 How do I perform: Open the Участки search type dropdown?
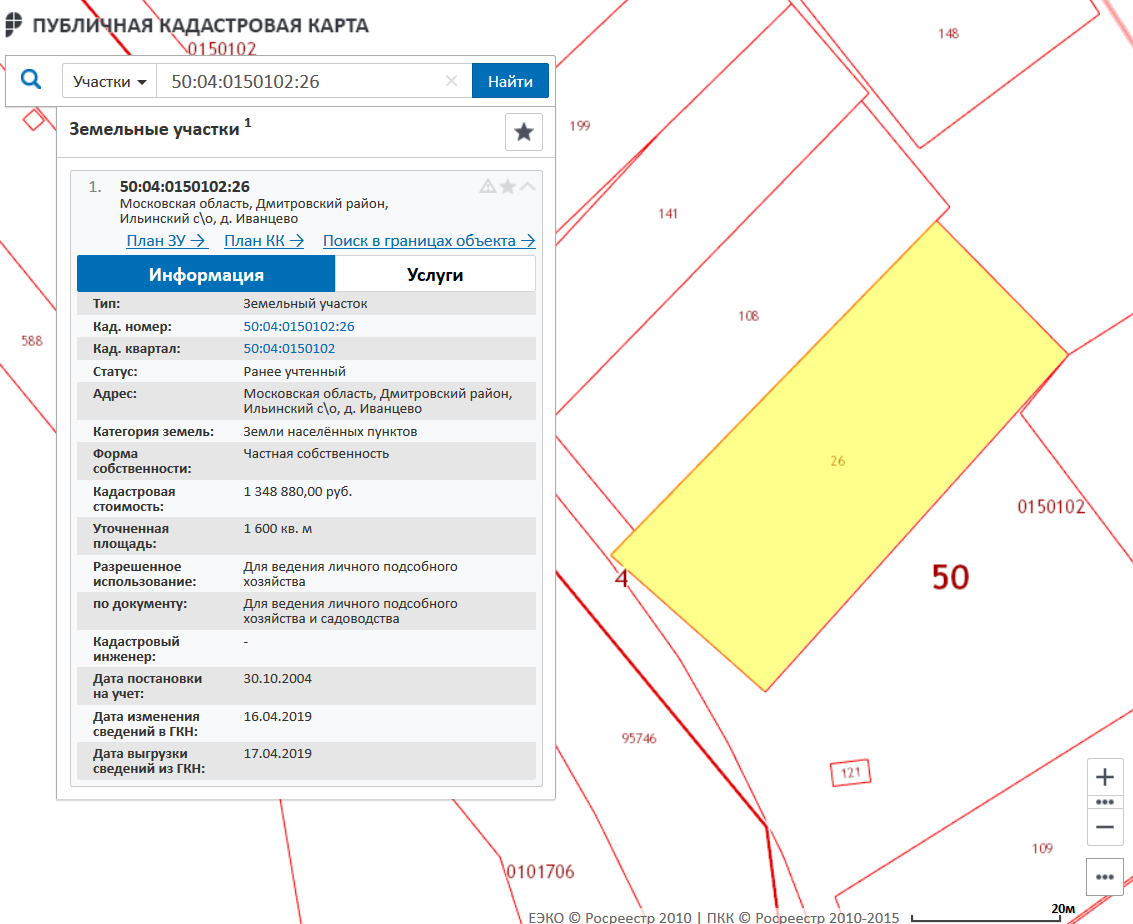tap(110, 82)
